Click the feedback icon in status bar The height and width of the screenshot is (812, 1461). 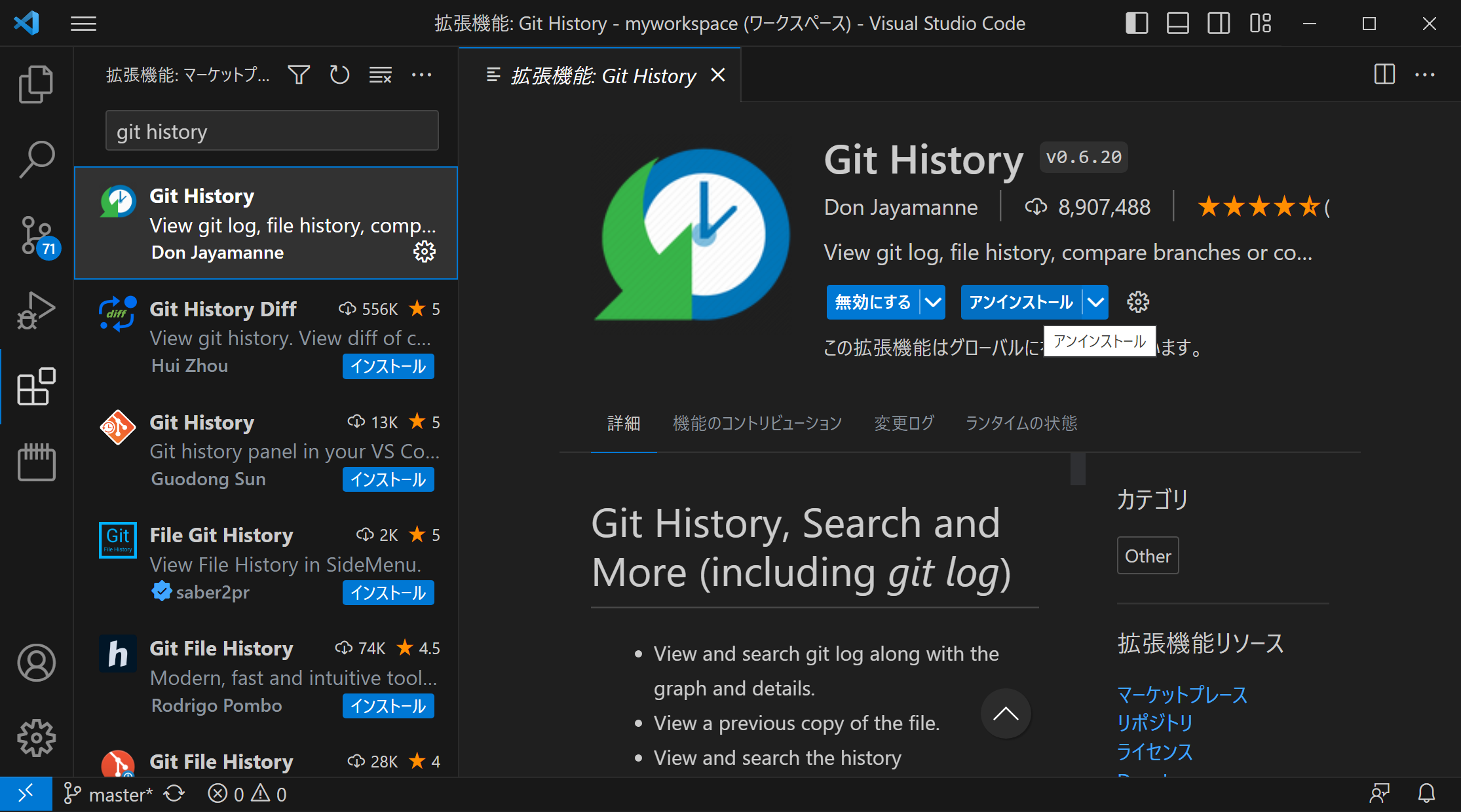coord(1380,794)
